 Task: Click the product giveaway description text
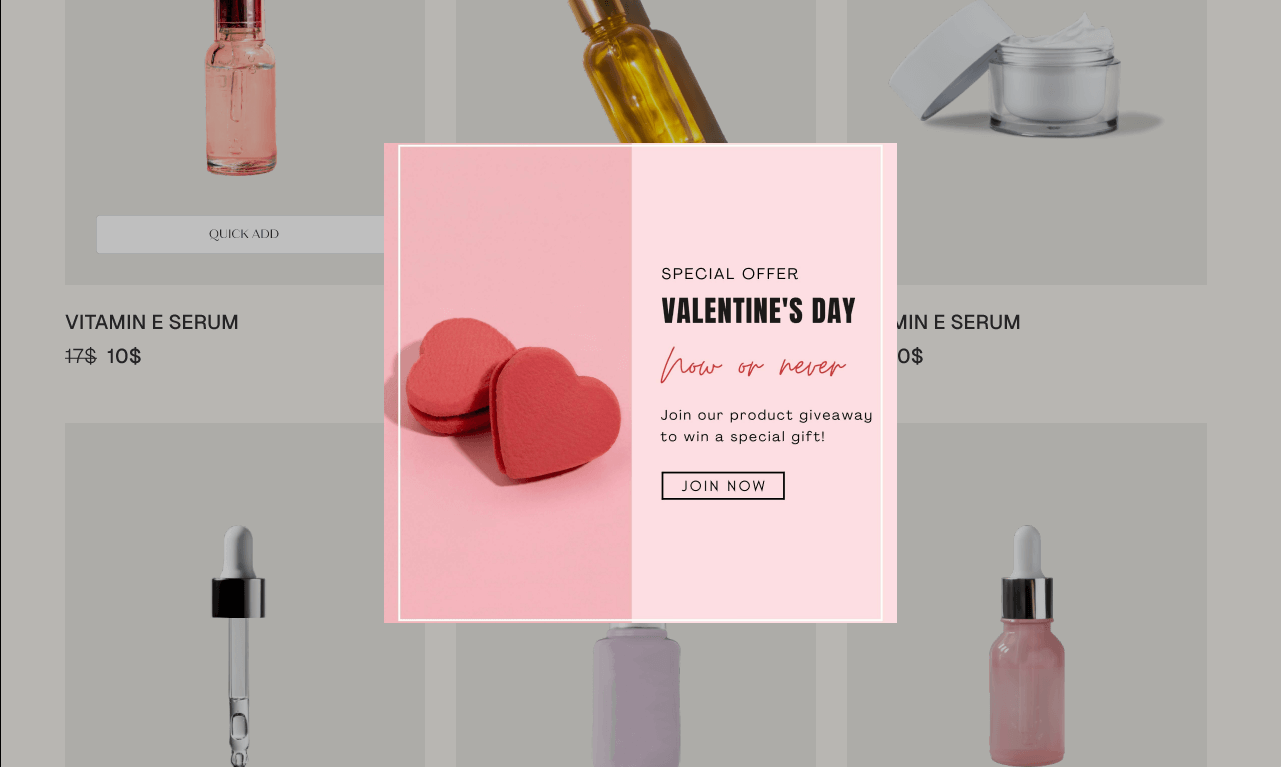[x=766, y=426]
